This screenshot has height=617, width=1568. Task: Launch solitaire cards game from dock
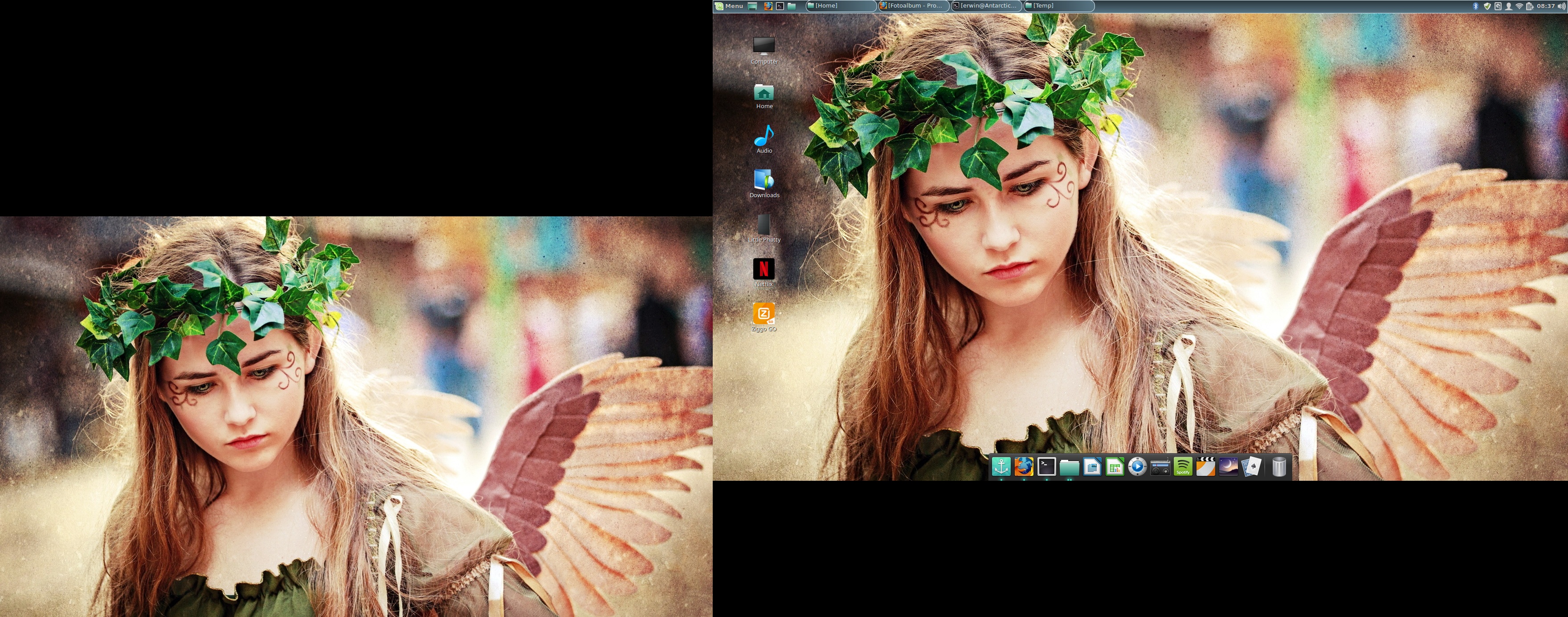pos(1251,467)
